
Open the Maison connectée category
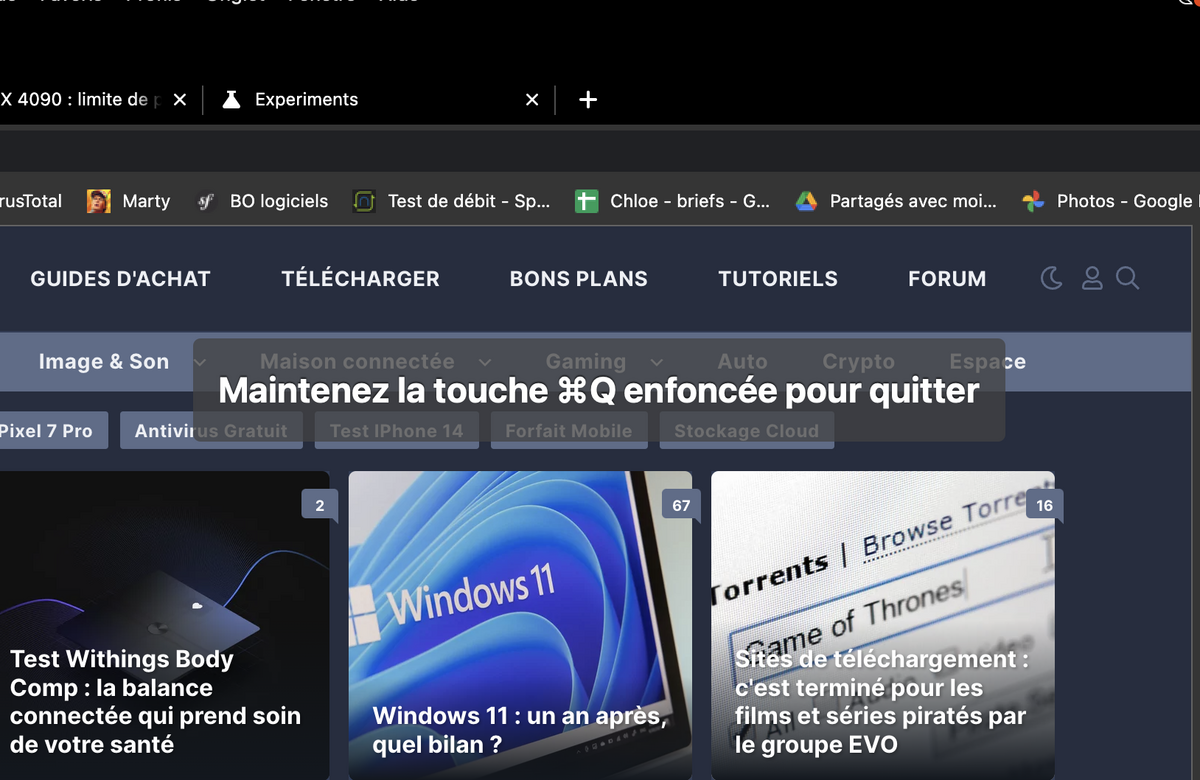click(x=357, y=362)
